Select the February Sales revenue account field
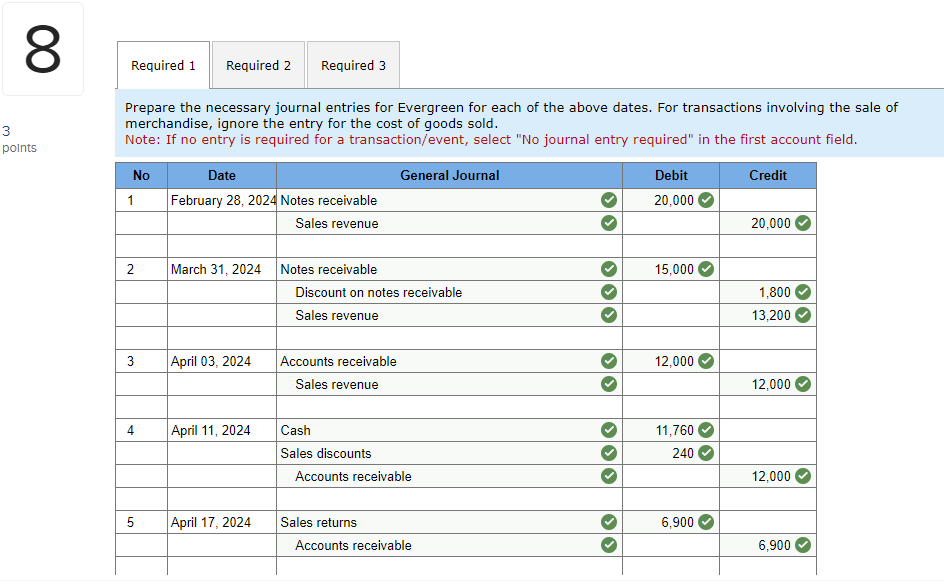944x585 pixels. pyautogui.click(x=449, y=223)
